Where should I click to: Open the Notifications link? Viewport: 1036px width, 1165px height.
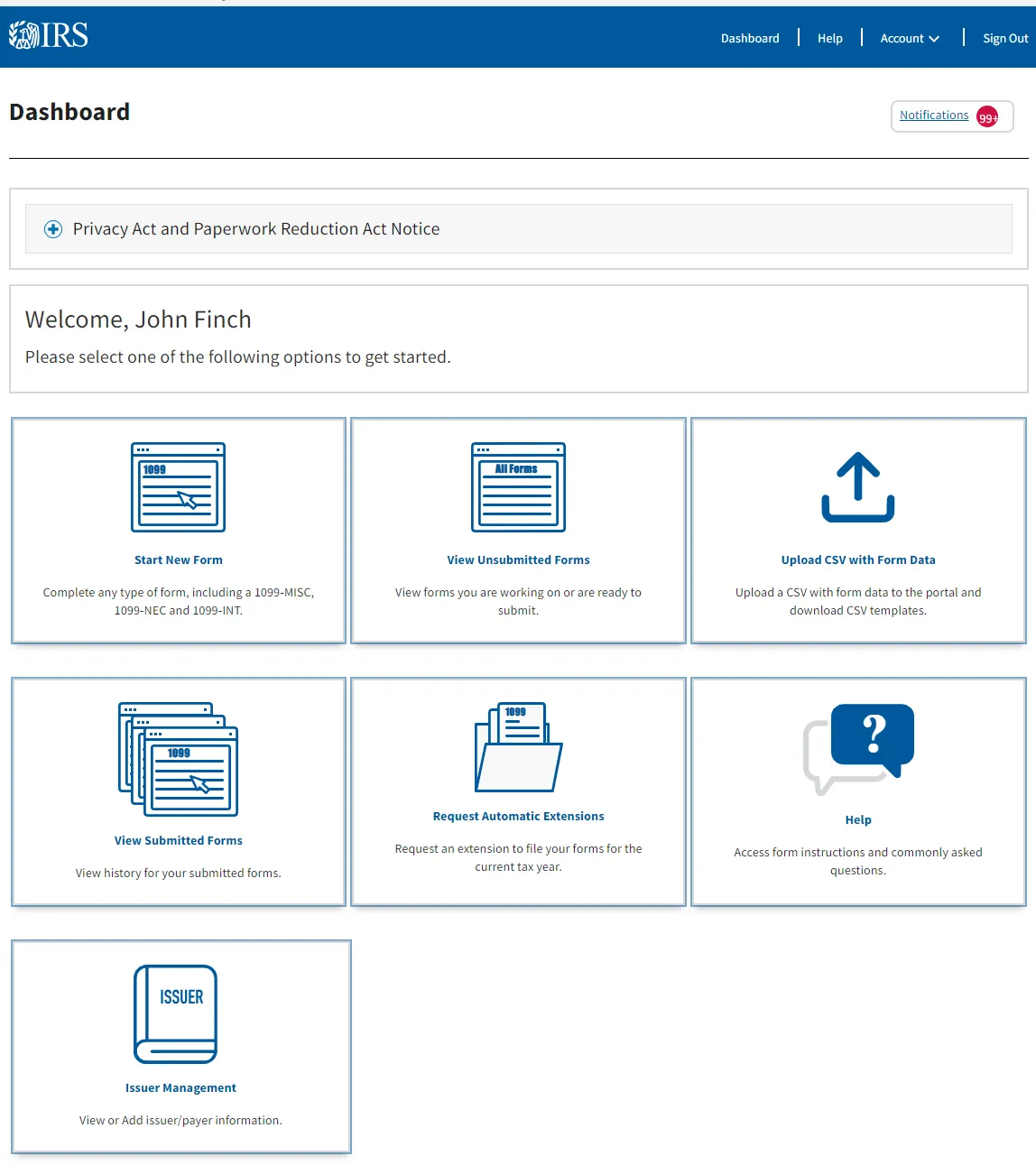click(x=934, y=115)
